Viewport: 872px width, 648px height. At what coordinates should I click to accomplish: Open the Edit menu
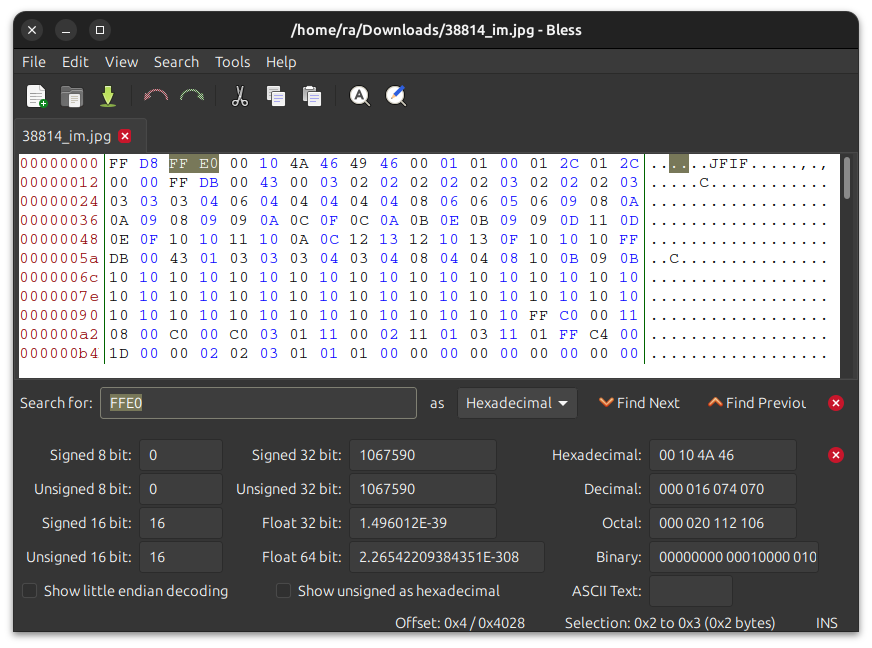click(x=75, y=62)
